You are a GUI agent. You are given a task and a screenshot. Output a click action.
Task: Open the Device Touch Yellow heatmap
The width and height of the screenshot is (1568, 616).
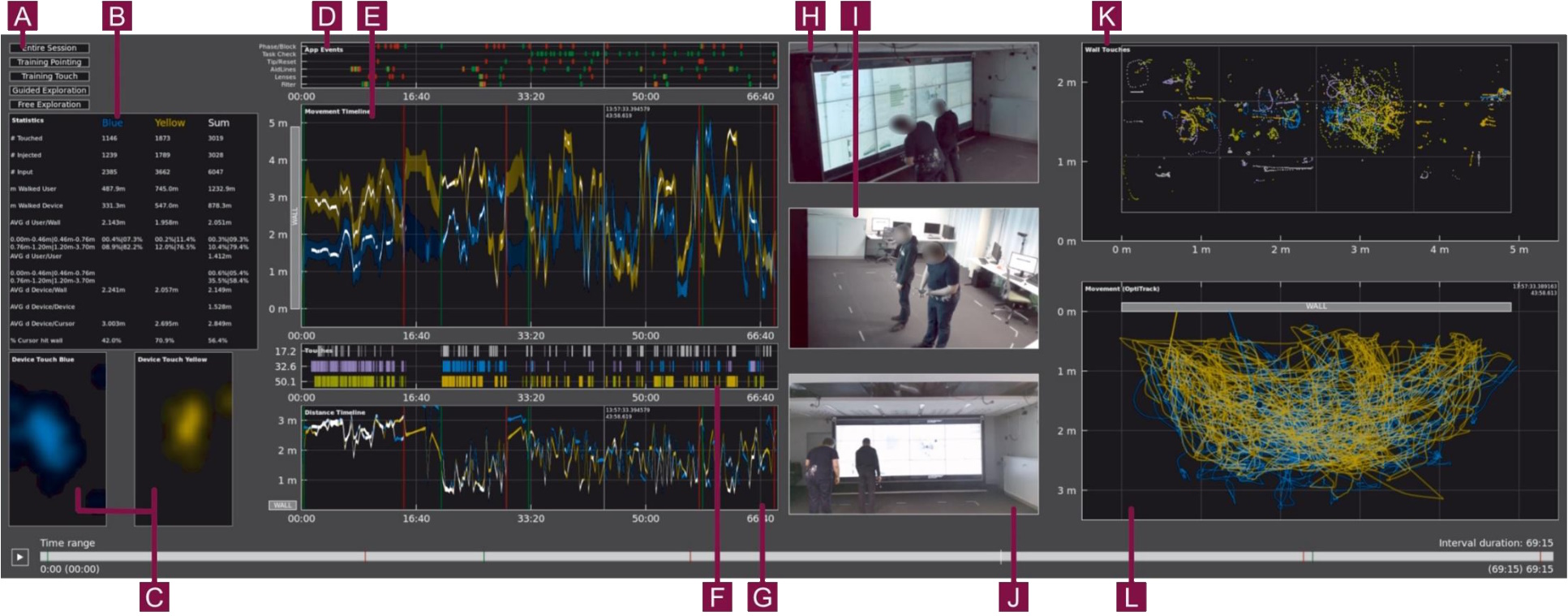(x=183, y=438)
